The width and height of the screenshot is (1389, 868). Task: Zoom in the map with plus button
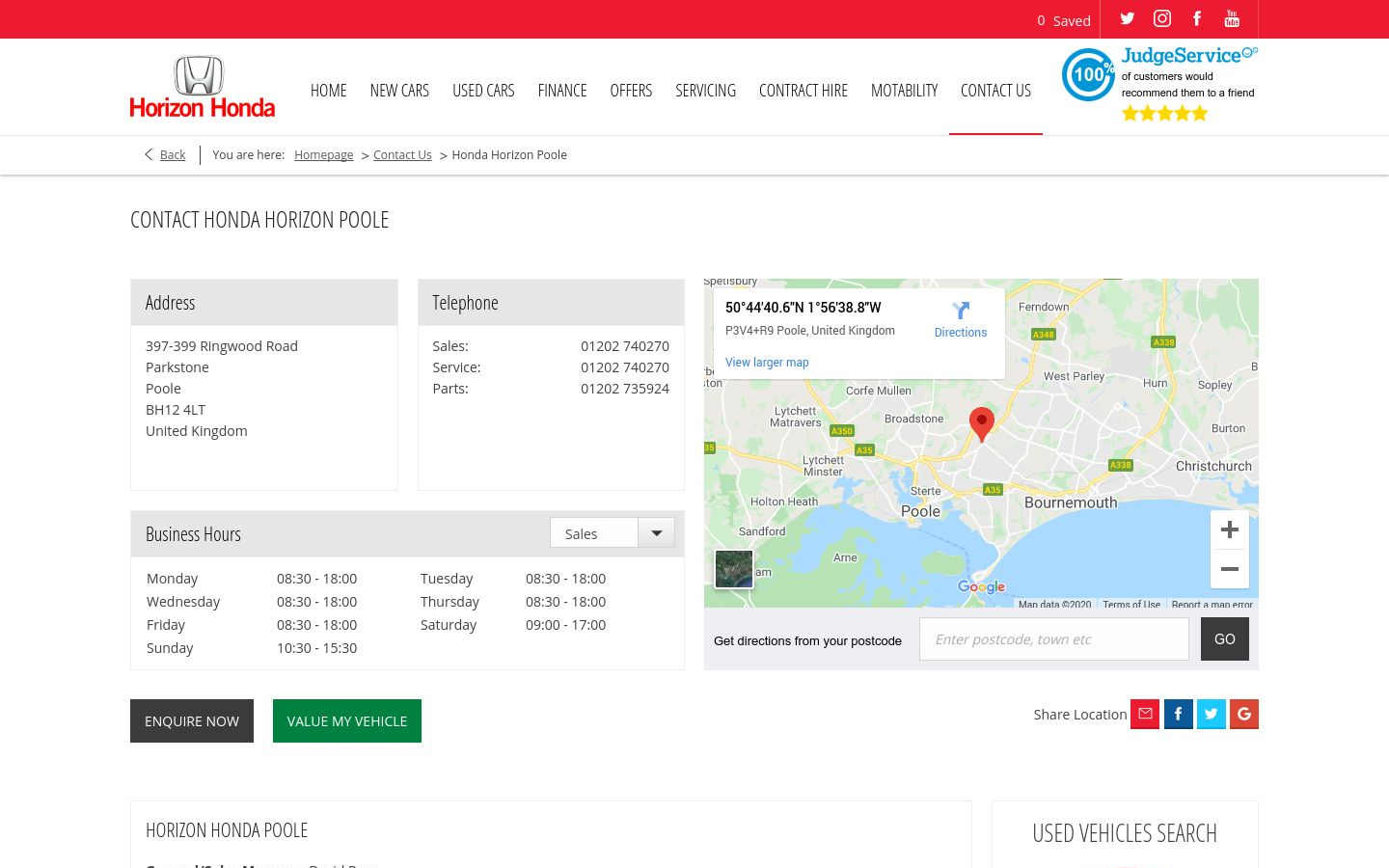(1230, 529)
